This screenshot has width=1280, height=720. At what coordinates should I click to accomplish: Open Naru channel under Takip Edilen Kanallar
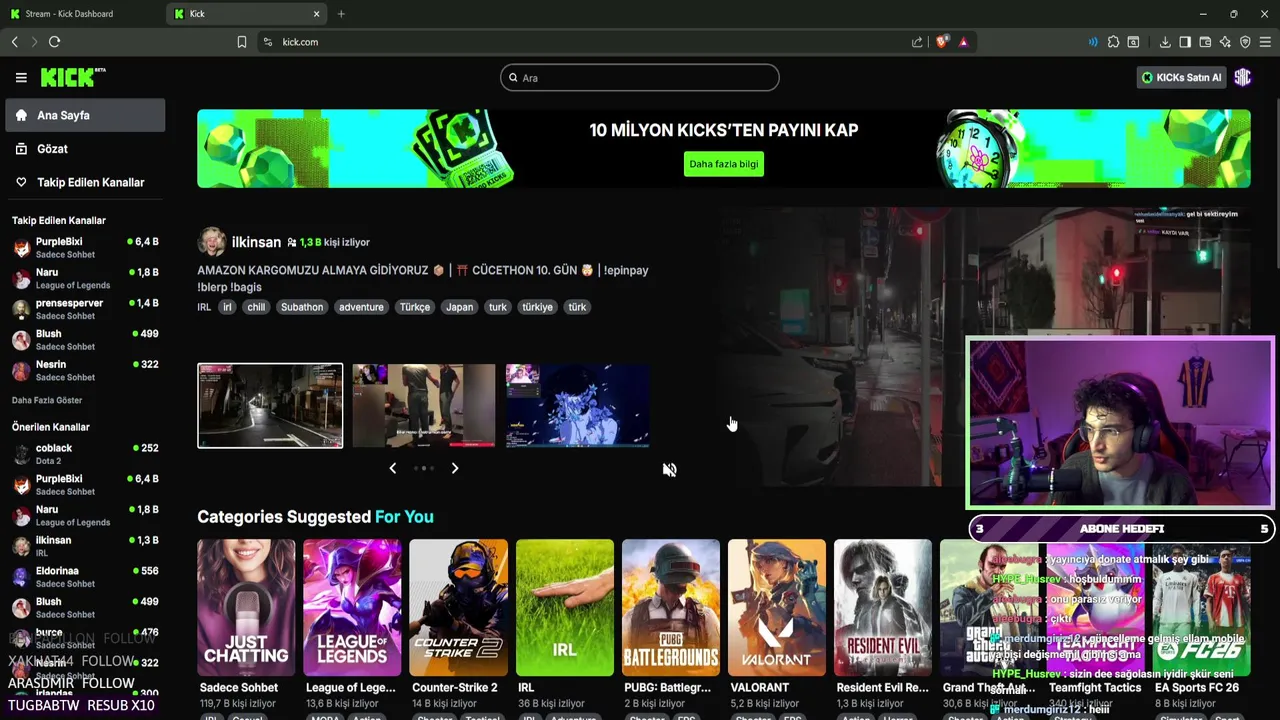coord(85,278)
